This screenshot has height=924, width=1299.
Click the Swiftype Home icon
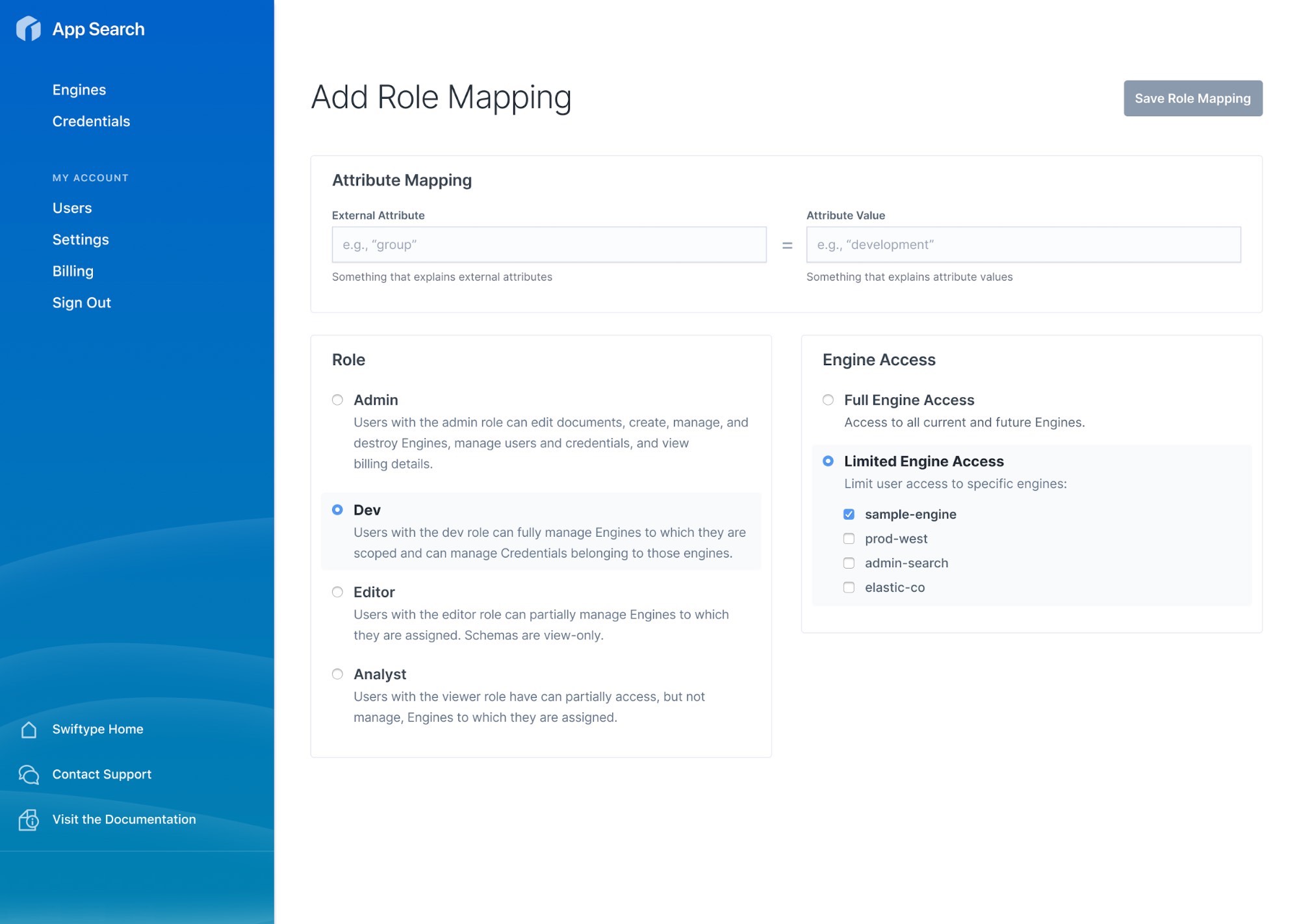30,729
